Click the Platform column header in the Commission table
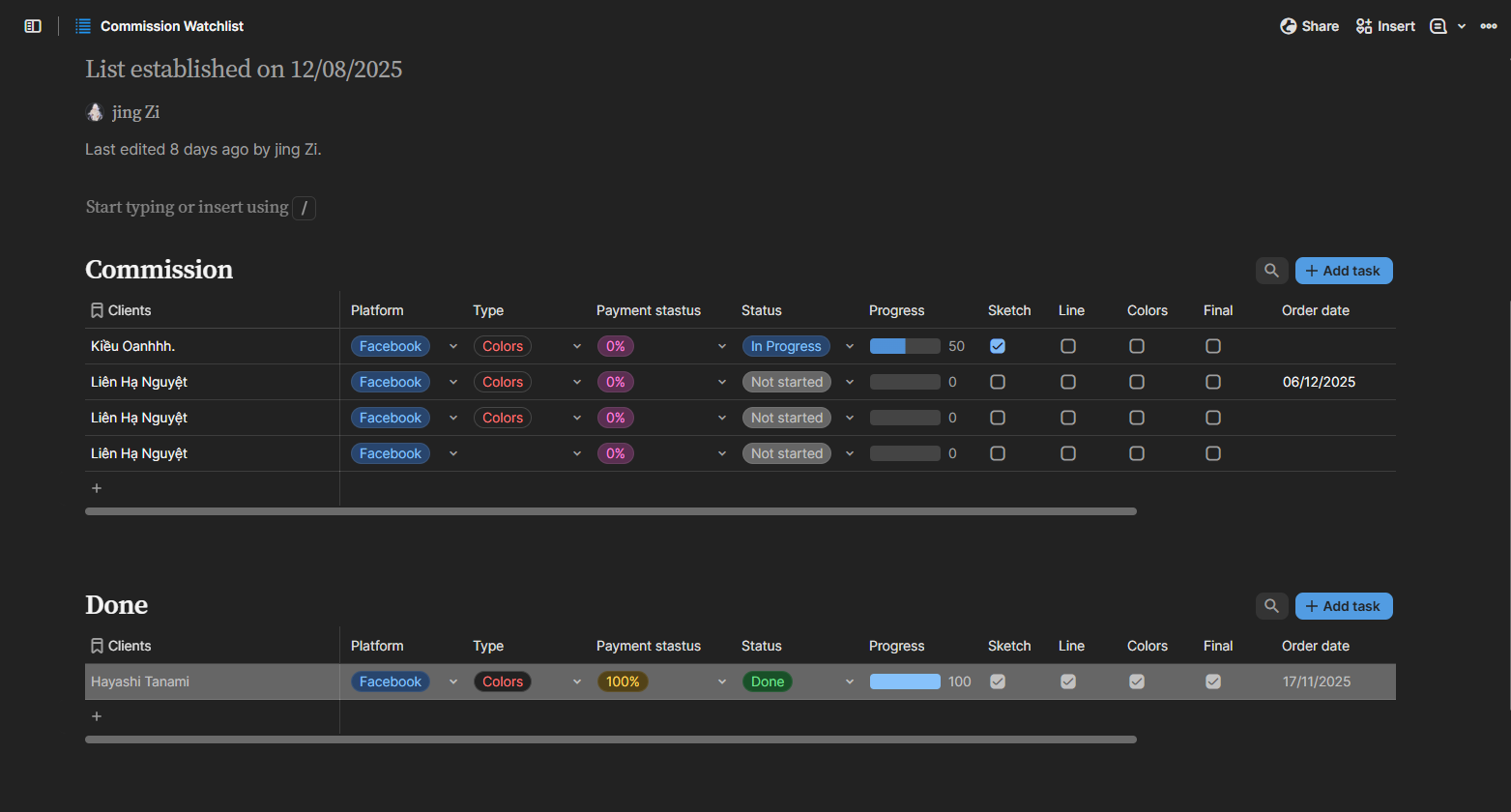Screen dimensions: 1511x812 (x=377, y=310)
